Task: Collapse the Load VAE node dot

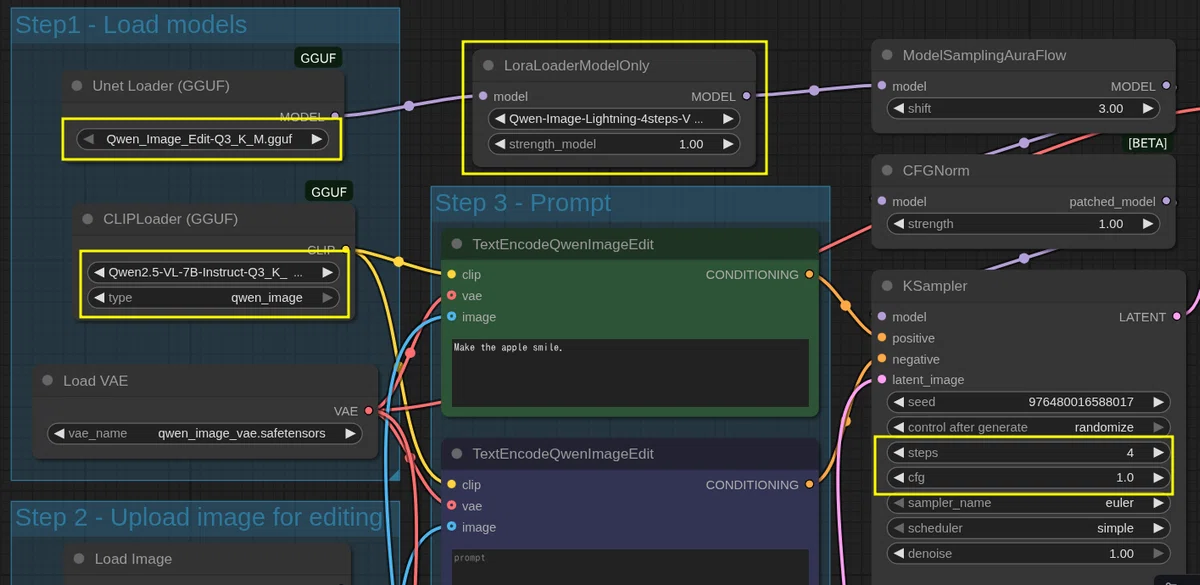Action: click(x=47, y=381)
